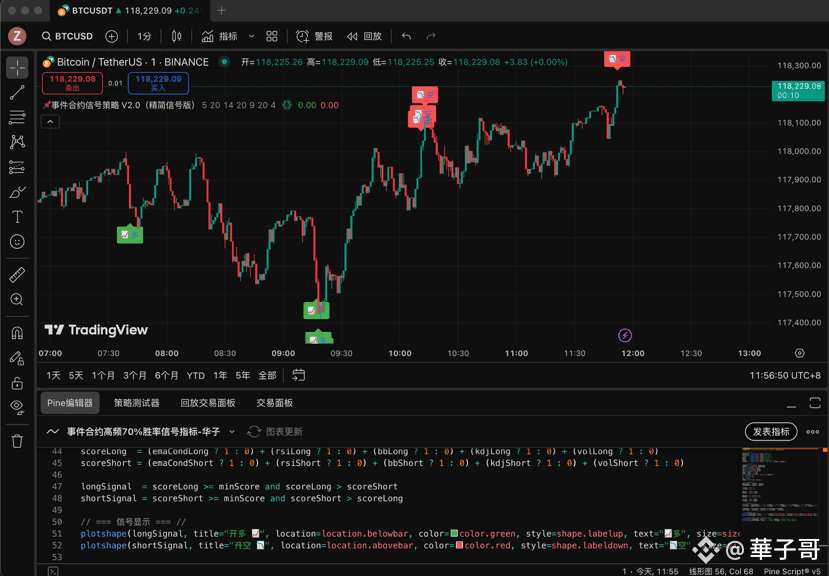The width and height of the screenshot is (829, 576).
Task: Switch to the 回放交易面板 tab
Action: pos(208,403)
